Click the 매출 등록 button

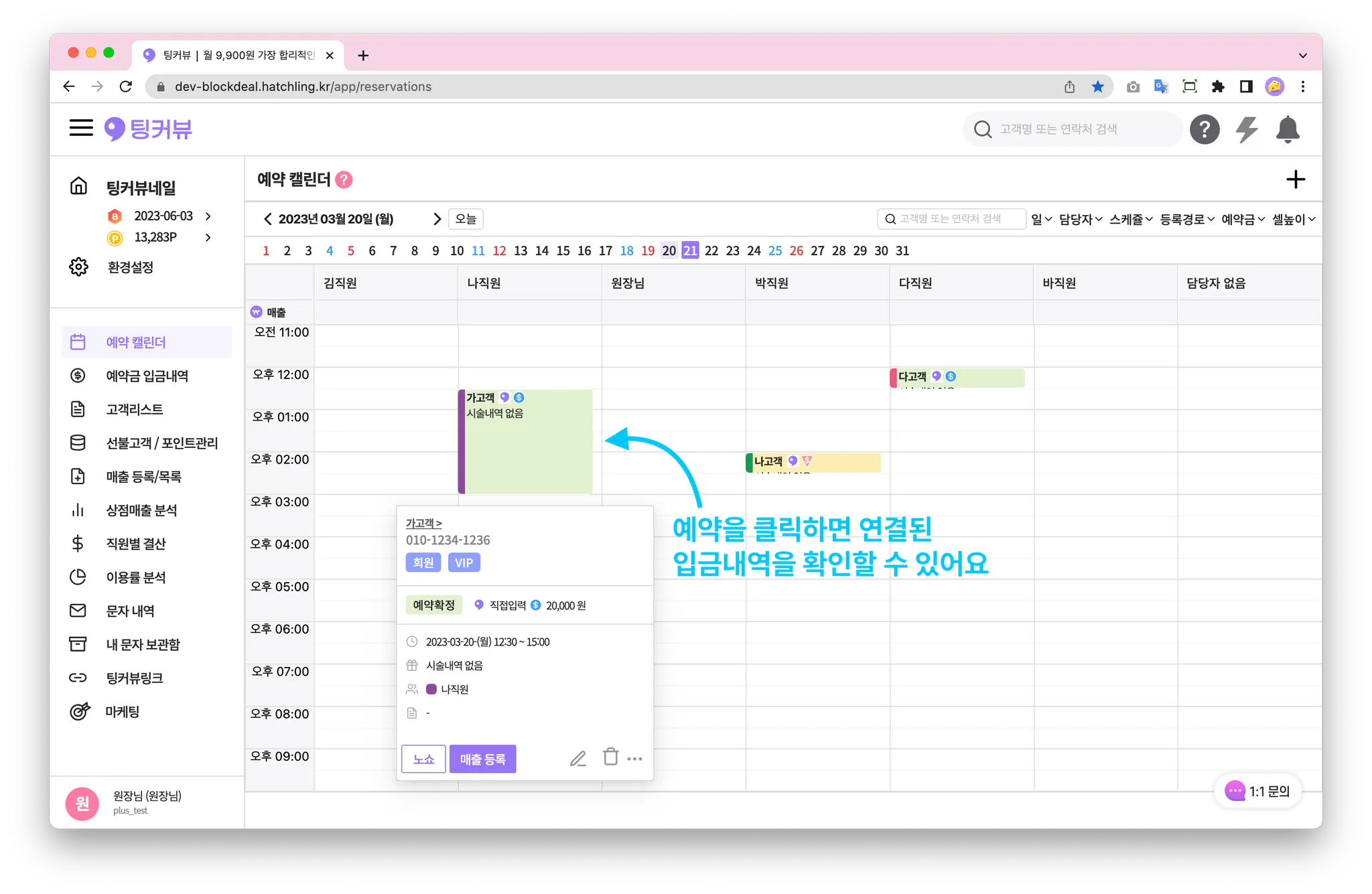click(482, 759)
